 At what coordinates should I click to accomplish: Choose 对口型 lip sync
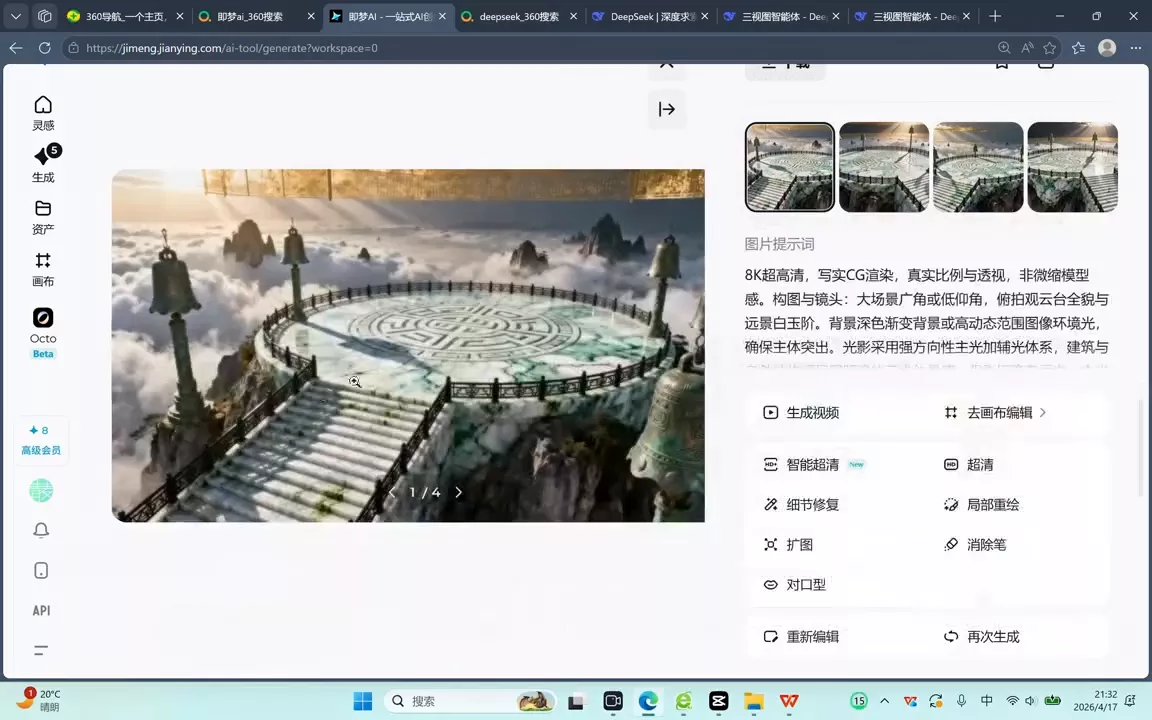794,584
